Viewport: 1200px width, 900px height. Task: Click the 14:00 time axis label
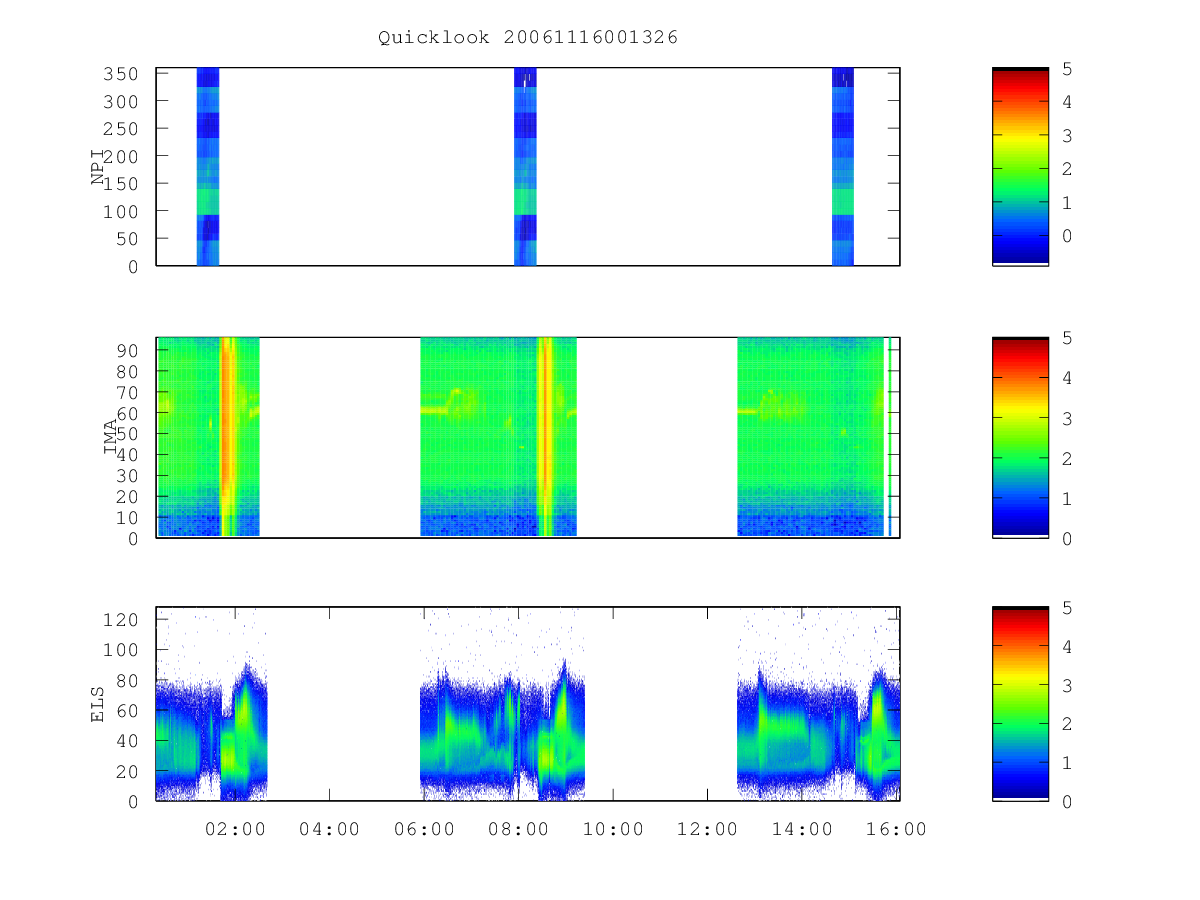pyautogui.click(x=802, y=829)
